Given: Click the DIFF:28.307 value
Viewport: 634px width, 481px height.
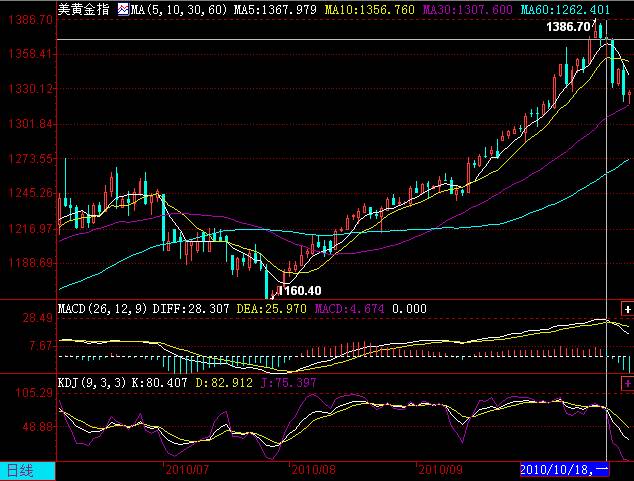Looking at the screenshot, I should (x=191, y=309).
